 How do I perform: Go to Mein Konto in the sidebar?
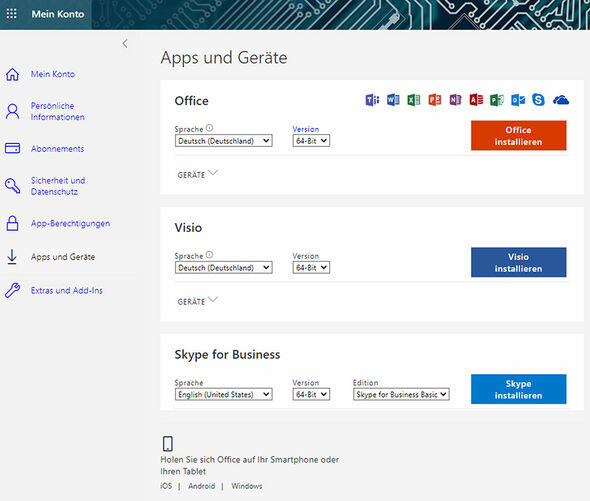point(53,74)
